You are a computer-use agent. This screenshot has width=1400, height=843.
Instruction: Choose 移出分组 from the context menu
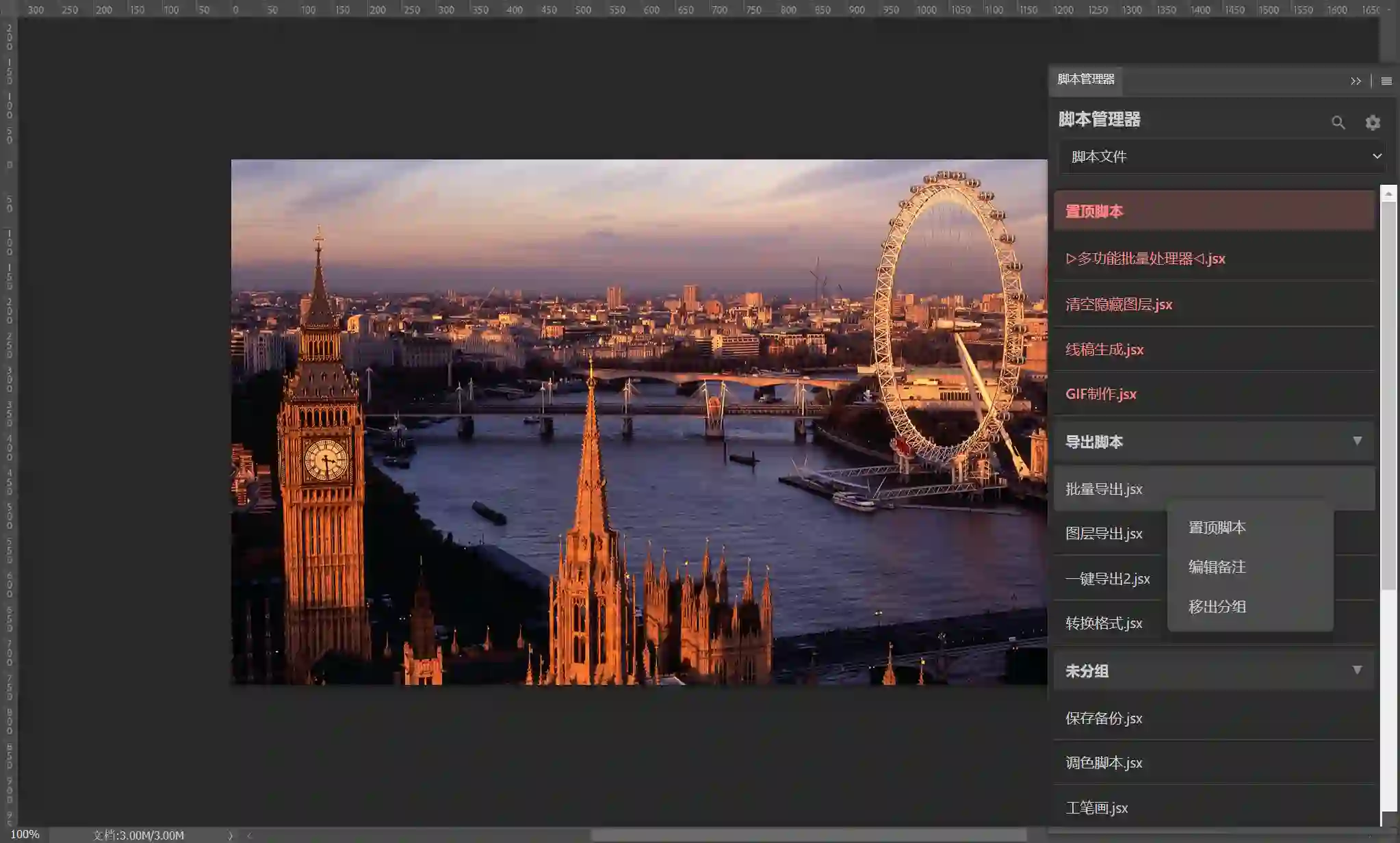1217,607
